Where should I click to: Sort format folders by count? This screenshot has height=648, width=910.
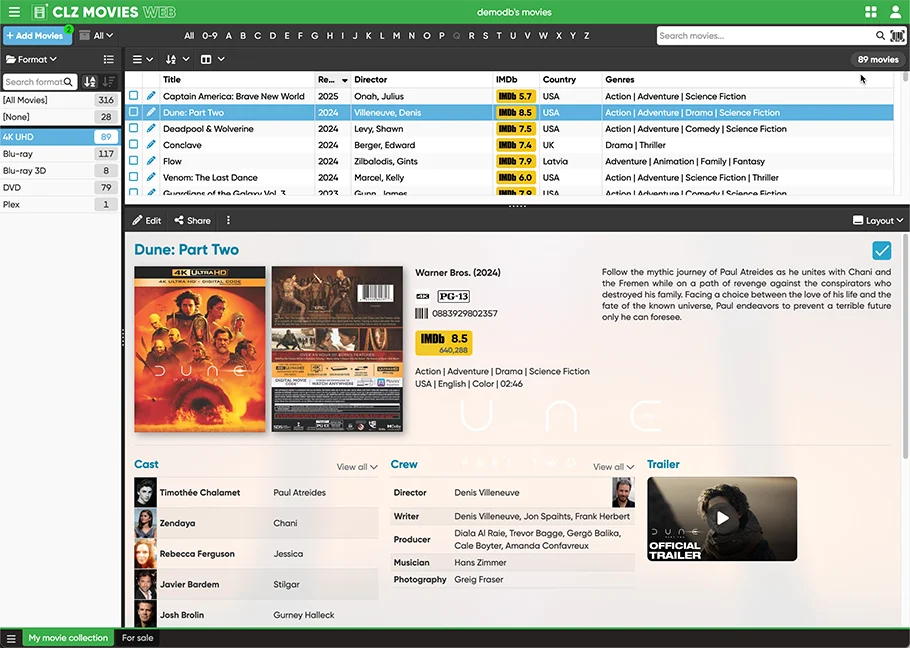tap(109, 82)
